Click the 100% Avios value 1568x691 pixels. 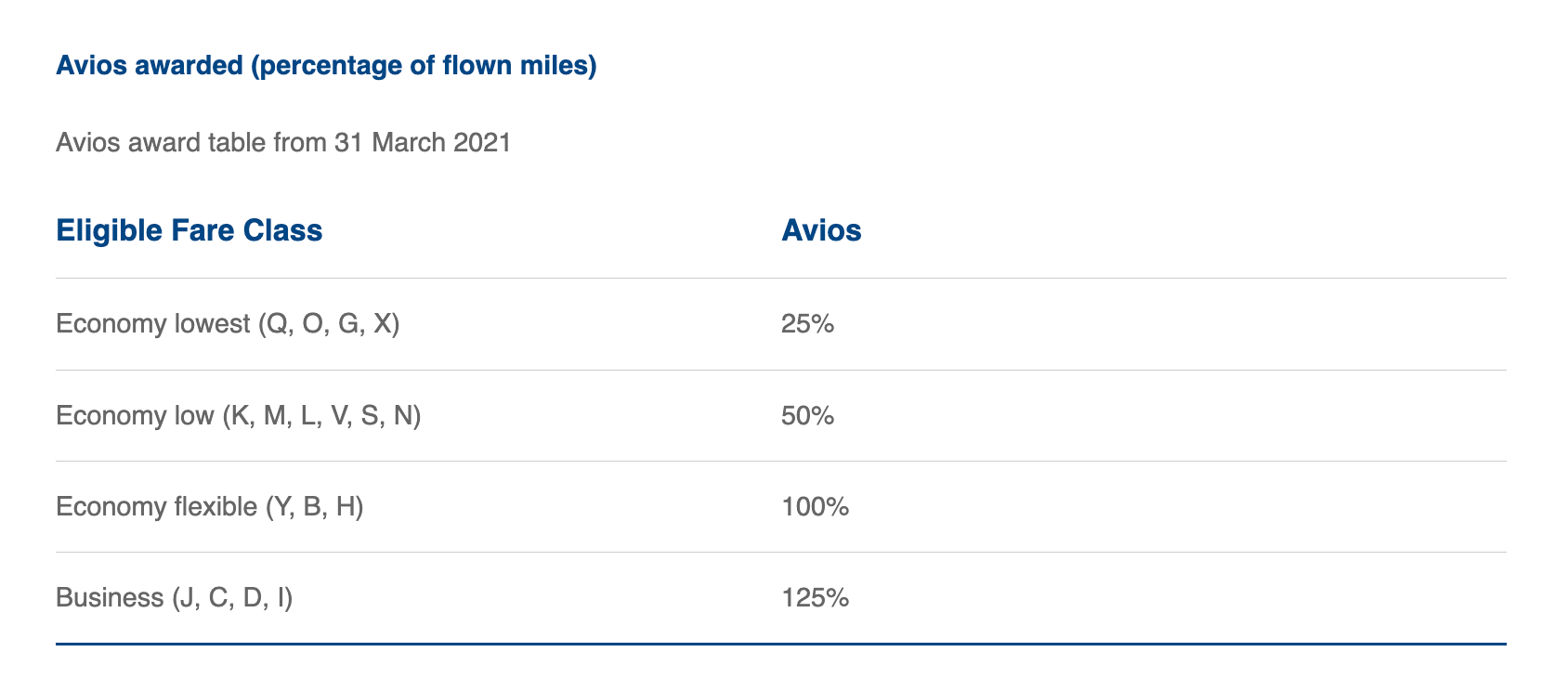[815, 506]
